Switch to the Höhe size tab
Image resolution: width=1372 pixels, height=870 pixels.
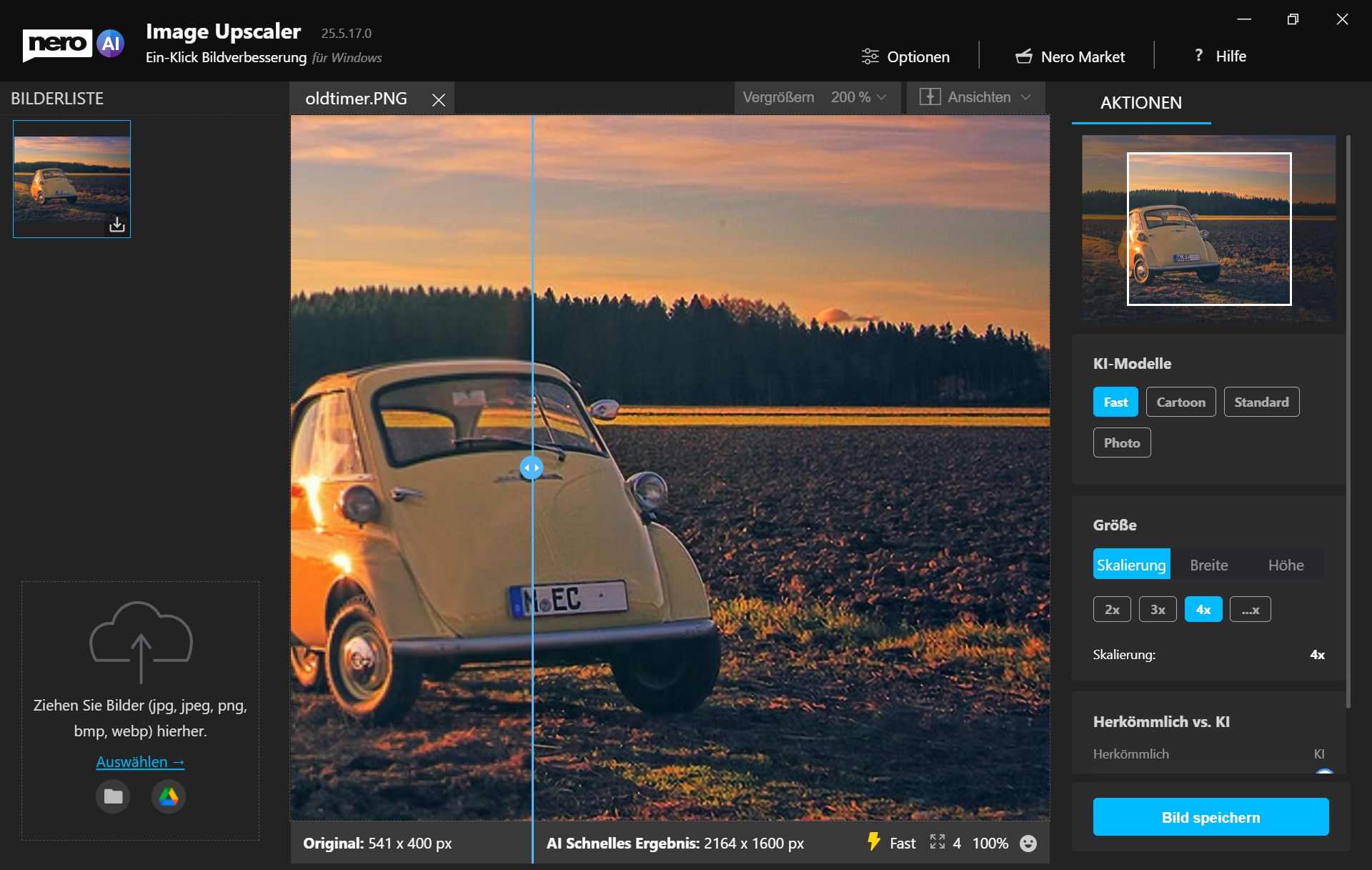point(1286,565)
